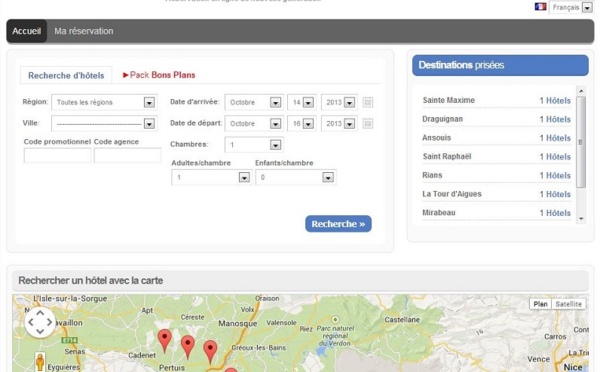Click Manosque on the map
This screenshot has height=372, width=600.
238,324
